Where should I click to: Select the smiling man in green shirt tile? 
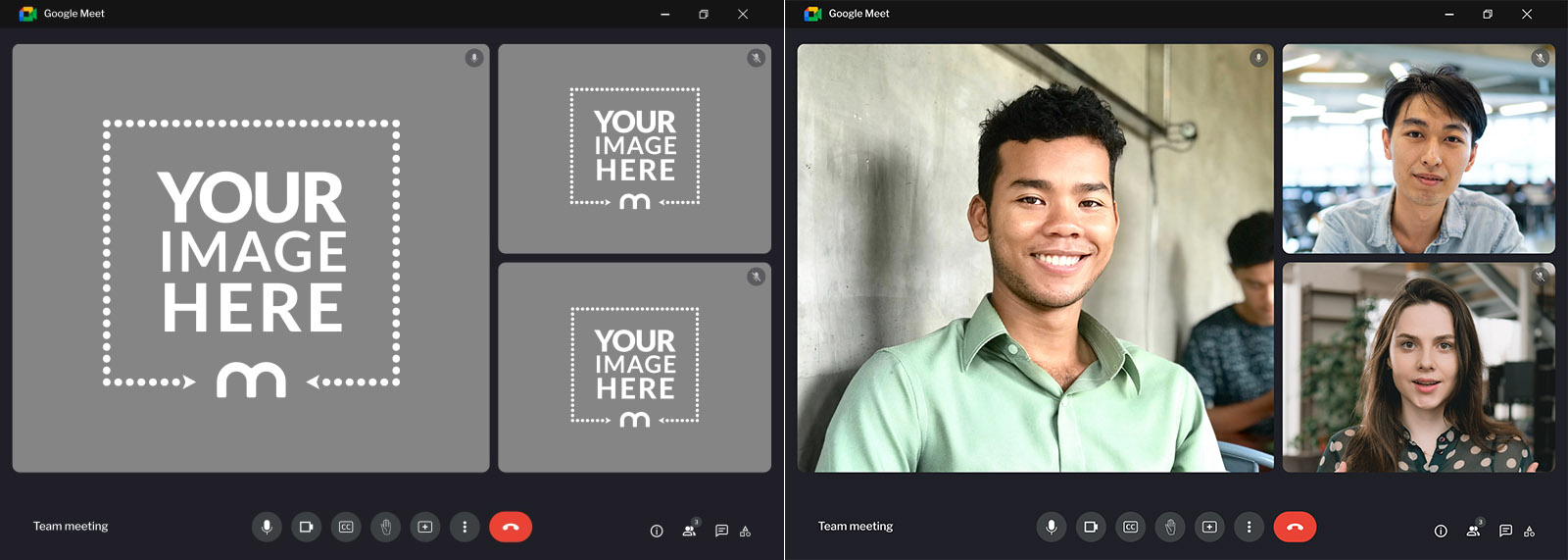(x=1035, y=258)
